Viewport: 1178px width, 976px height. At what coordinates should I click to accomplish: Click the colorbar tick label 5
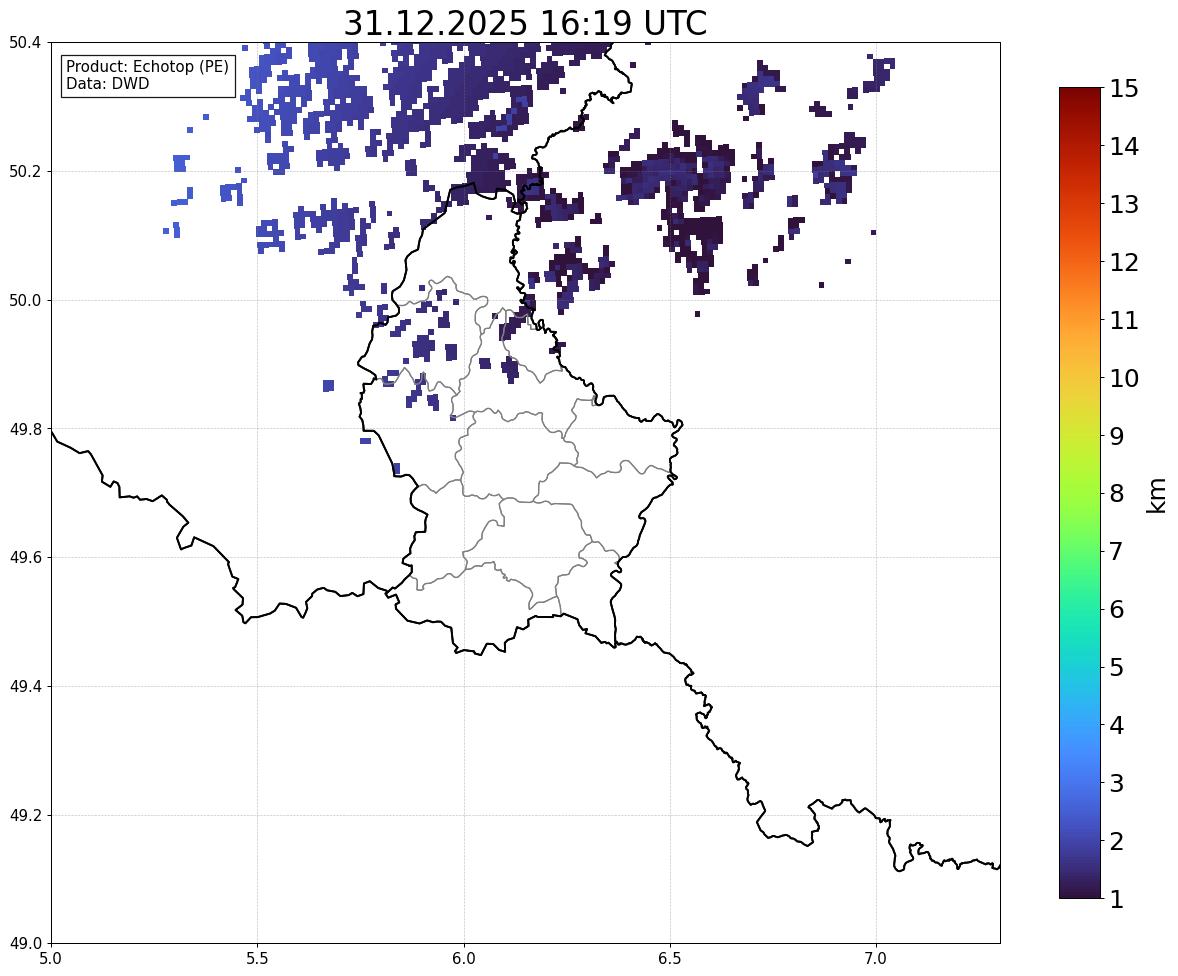[1117, 667]
